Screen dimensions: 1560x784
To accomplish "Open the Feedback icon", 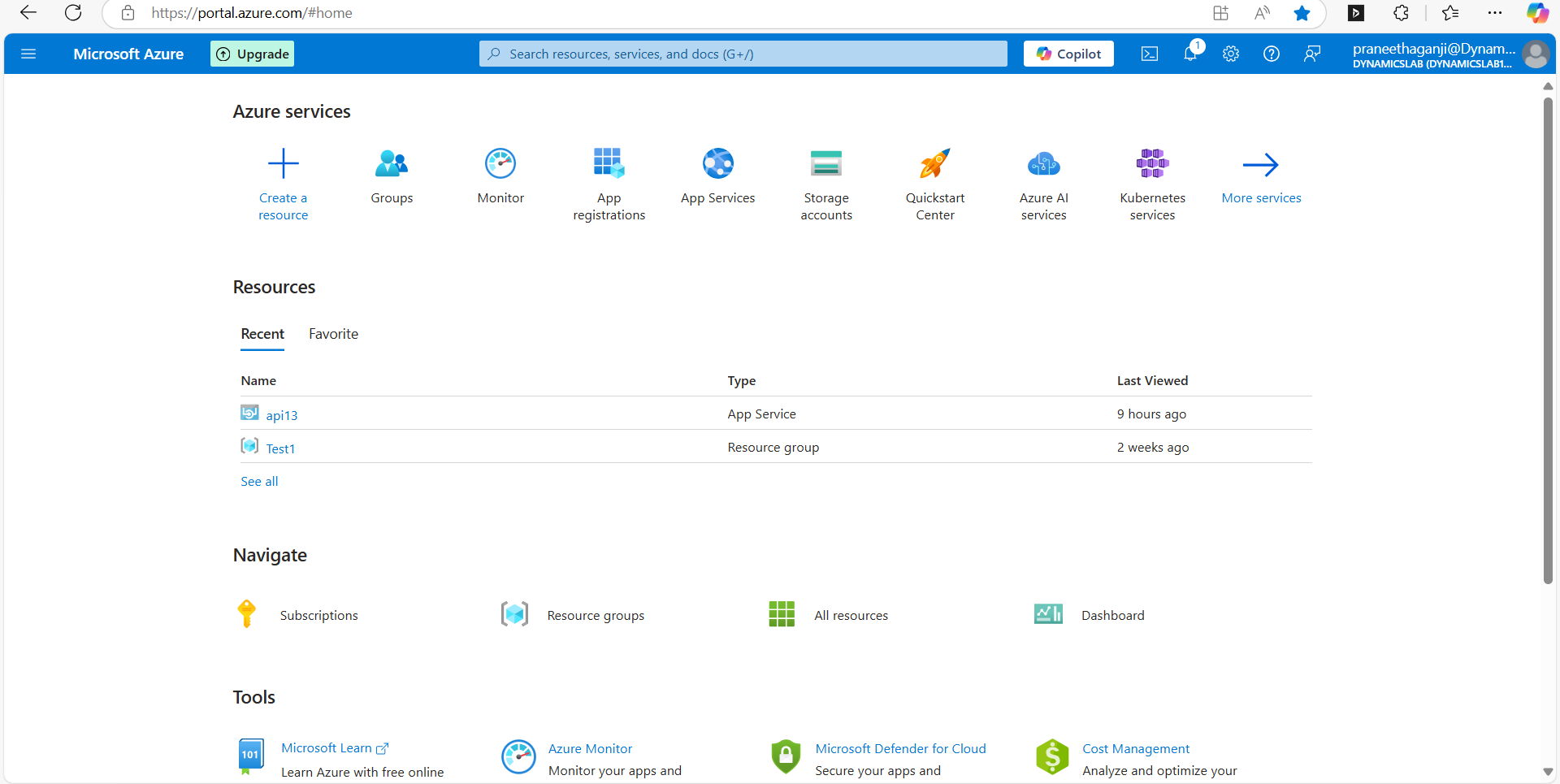I will click(x=1312, y=54).
